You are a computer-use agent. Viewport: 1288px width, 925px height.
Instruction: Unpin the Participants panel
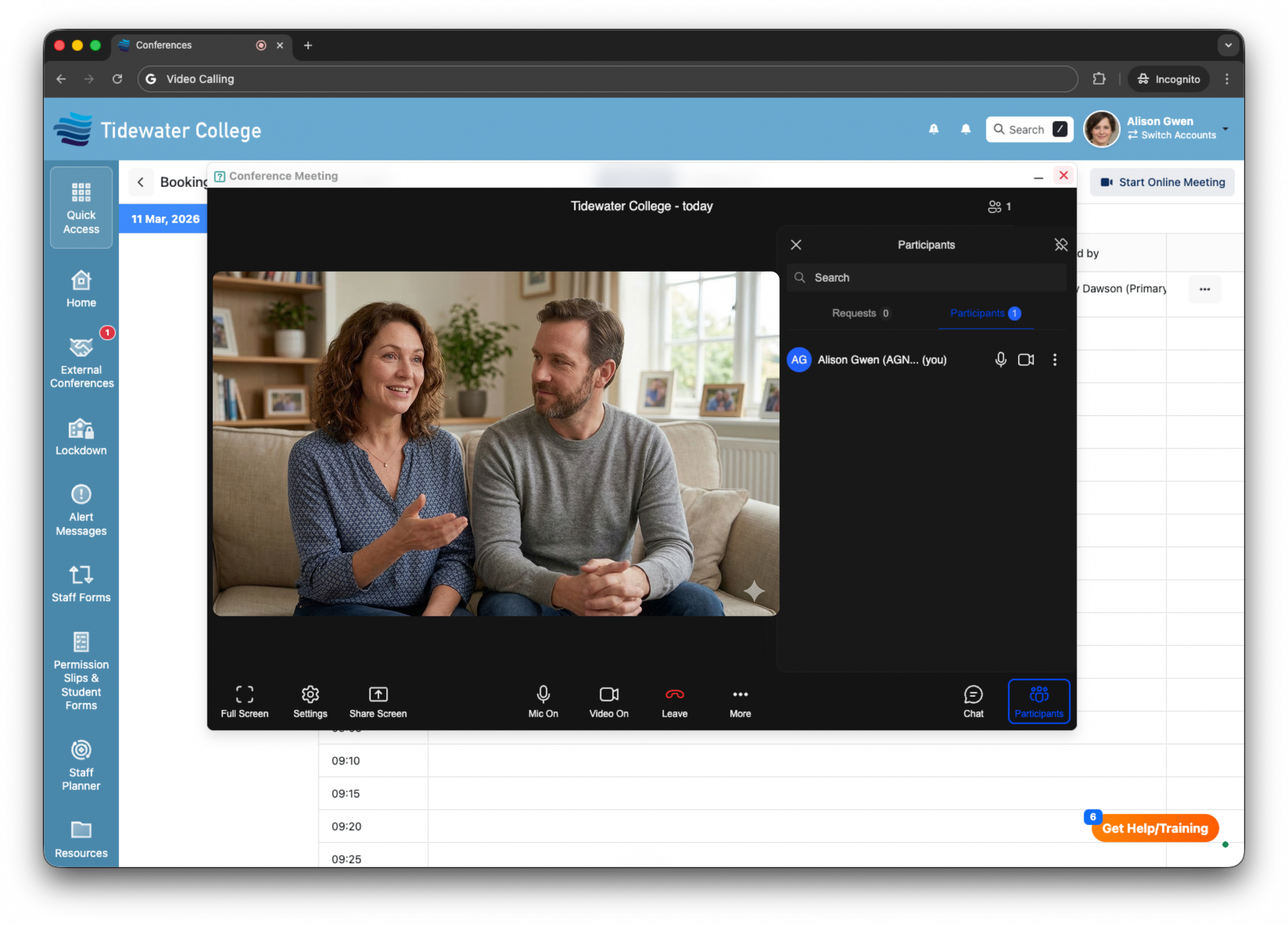[1061, 245]
